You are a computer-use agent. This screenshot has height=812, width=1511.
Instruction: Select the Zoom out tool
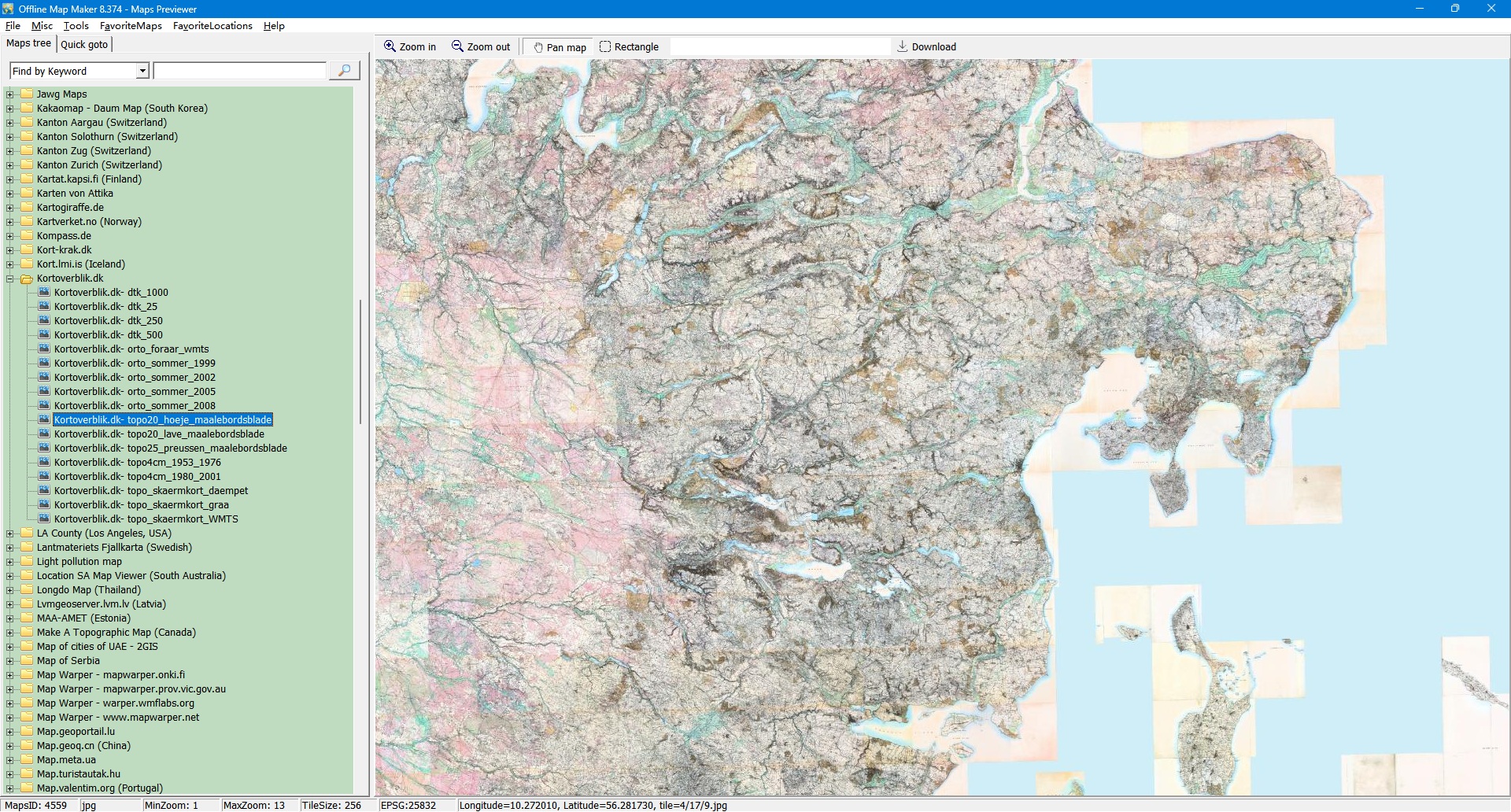(481, 47)
